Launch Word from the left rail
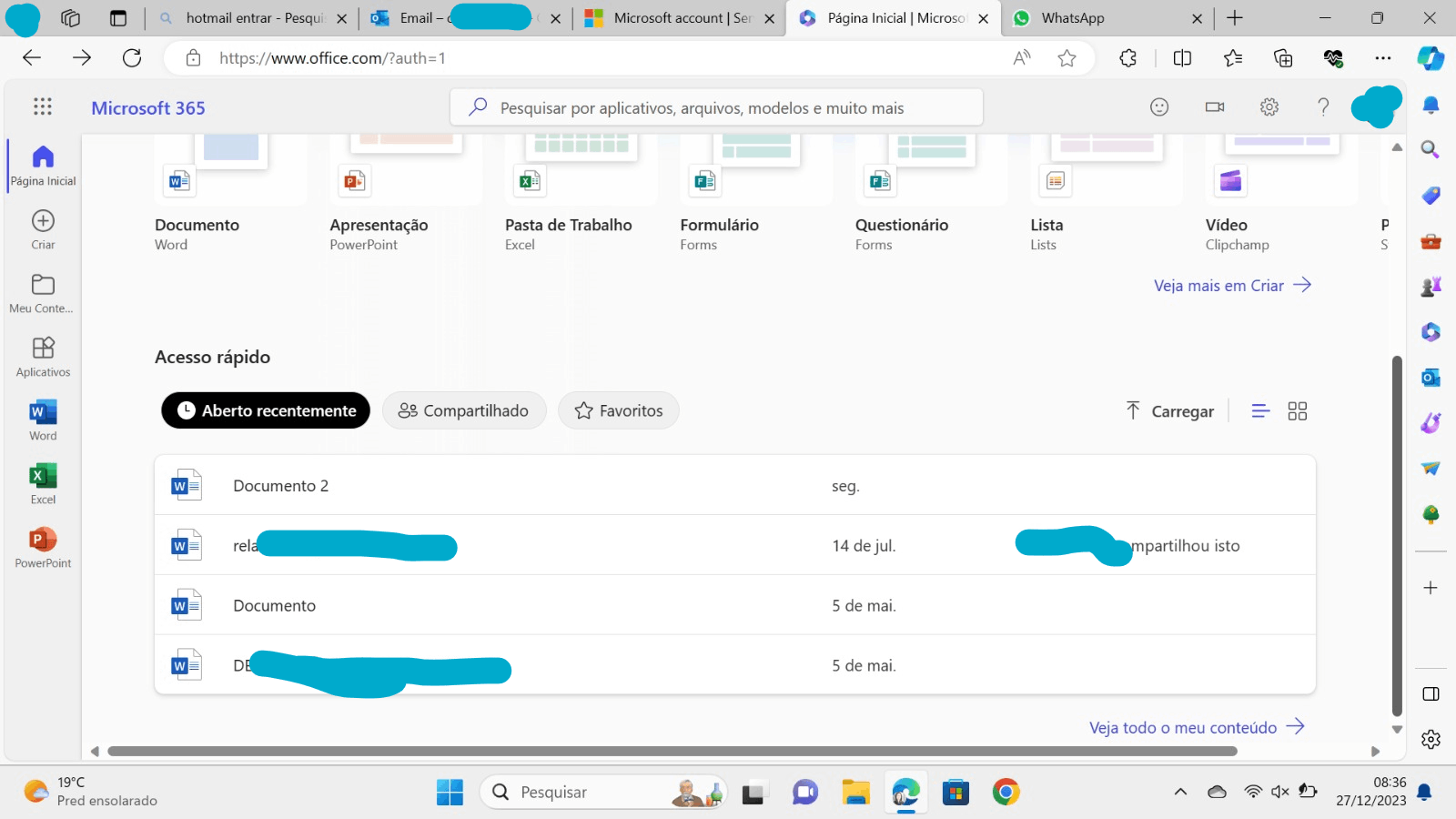Screen dimensions: 1456x819 (43, 420)
